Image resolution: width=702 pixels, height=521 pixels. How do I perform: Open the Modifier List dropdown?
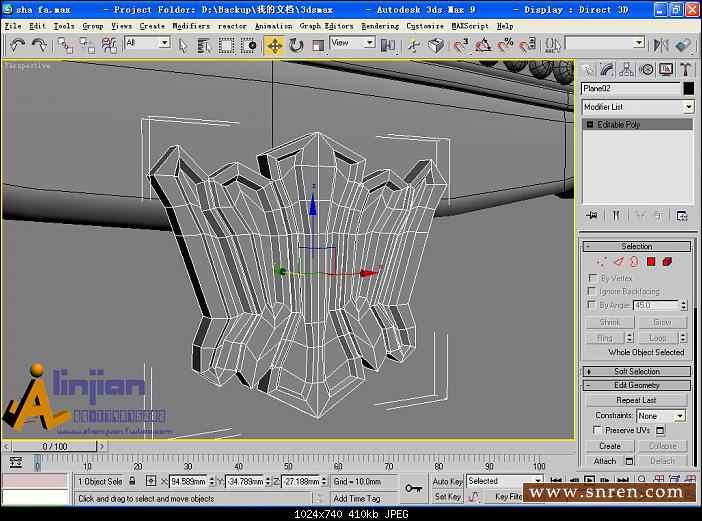click(638, 107)
